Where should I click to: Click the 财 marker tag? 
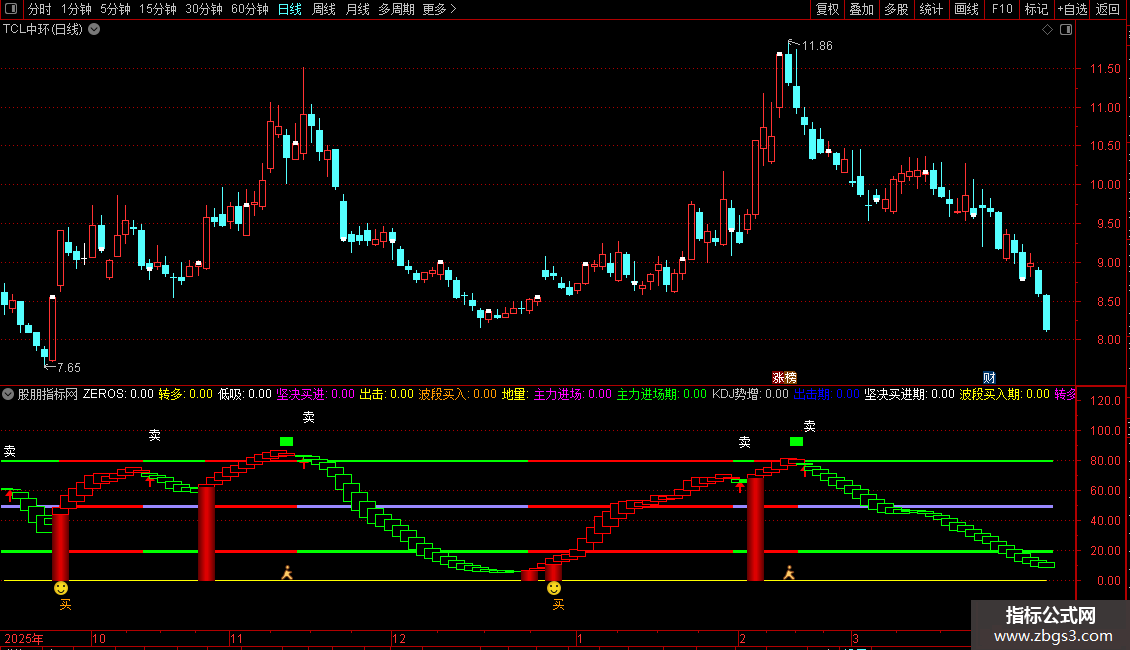pos(989,378)
